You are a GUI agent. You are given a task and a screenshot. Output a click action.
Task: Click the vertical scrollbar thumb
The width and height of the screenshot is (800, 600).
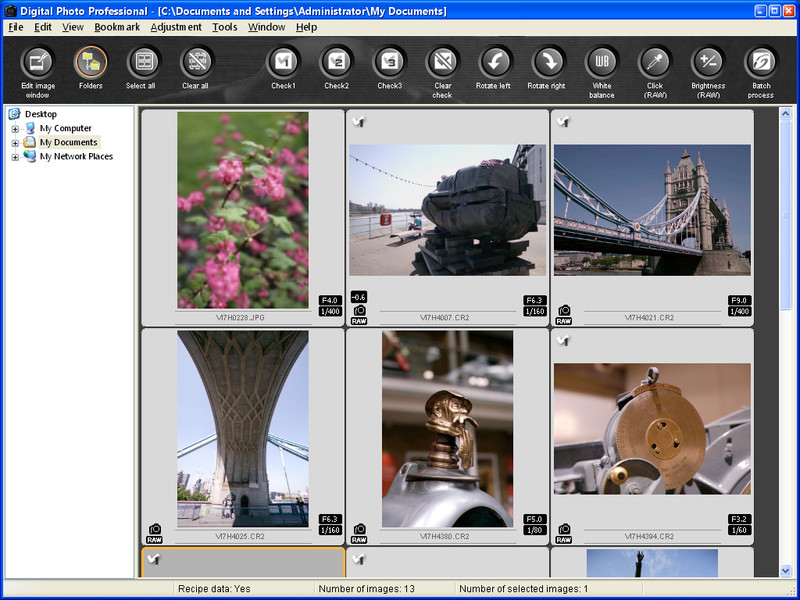tap(786, 215)
